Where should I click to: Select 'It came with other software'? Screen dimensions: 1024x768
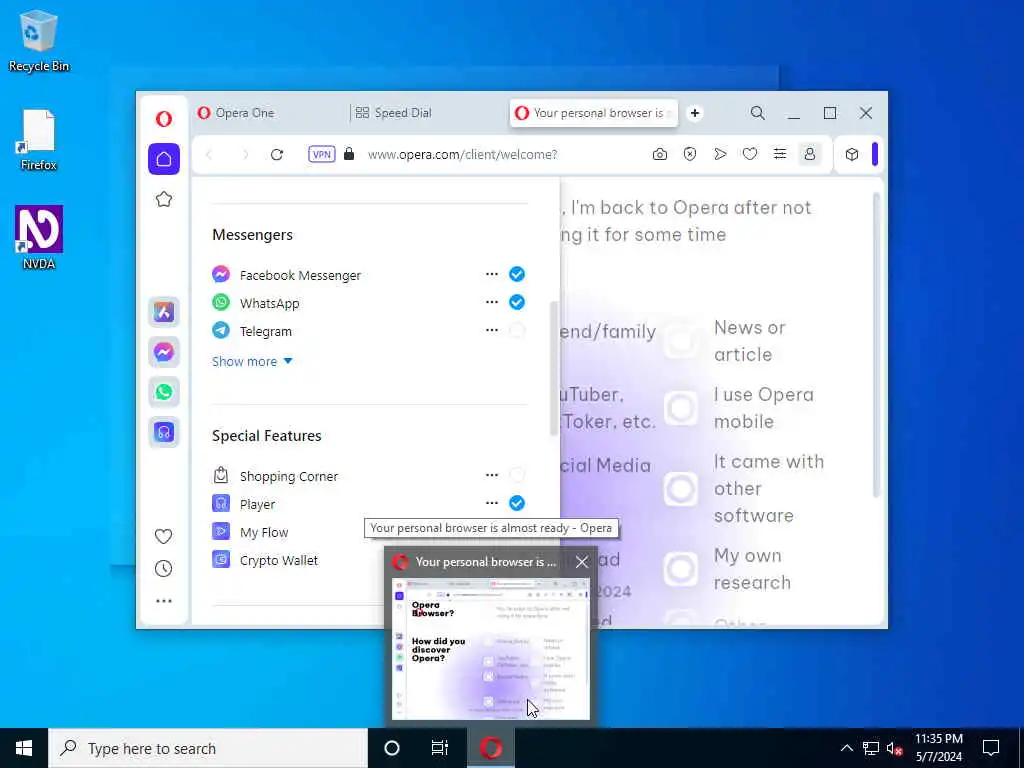(681, 488)
